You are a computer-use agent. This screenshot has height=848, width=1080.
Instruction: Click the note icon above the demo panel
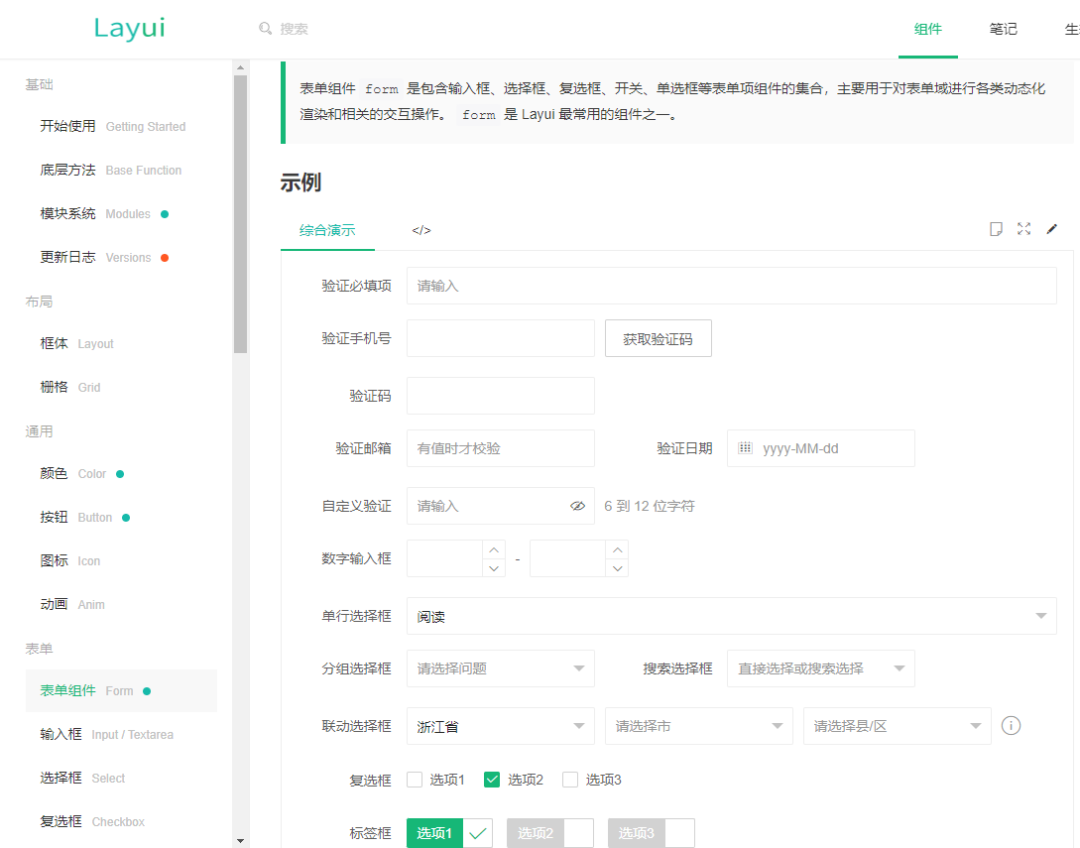tap(996, 229)
